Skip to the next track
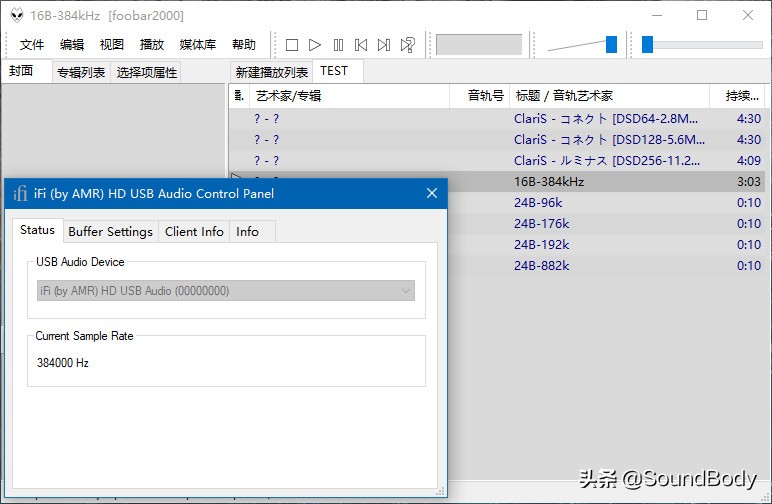This screenshot has width=772, height=504. pos(384,45)
